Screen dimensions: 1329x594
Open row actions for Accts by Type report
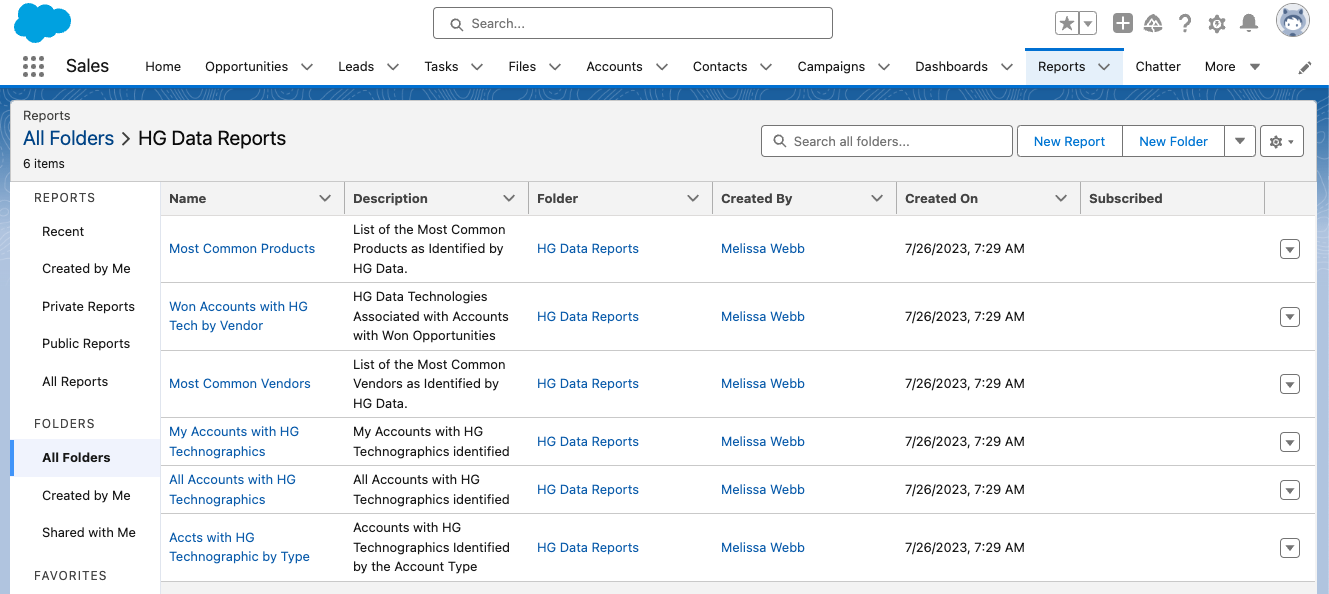tap(1290, 548)
